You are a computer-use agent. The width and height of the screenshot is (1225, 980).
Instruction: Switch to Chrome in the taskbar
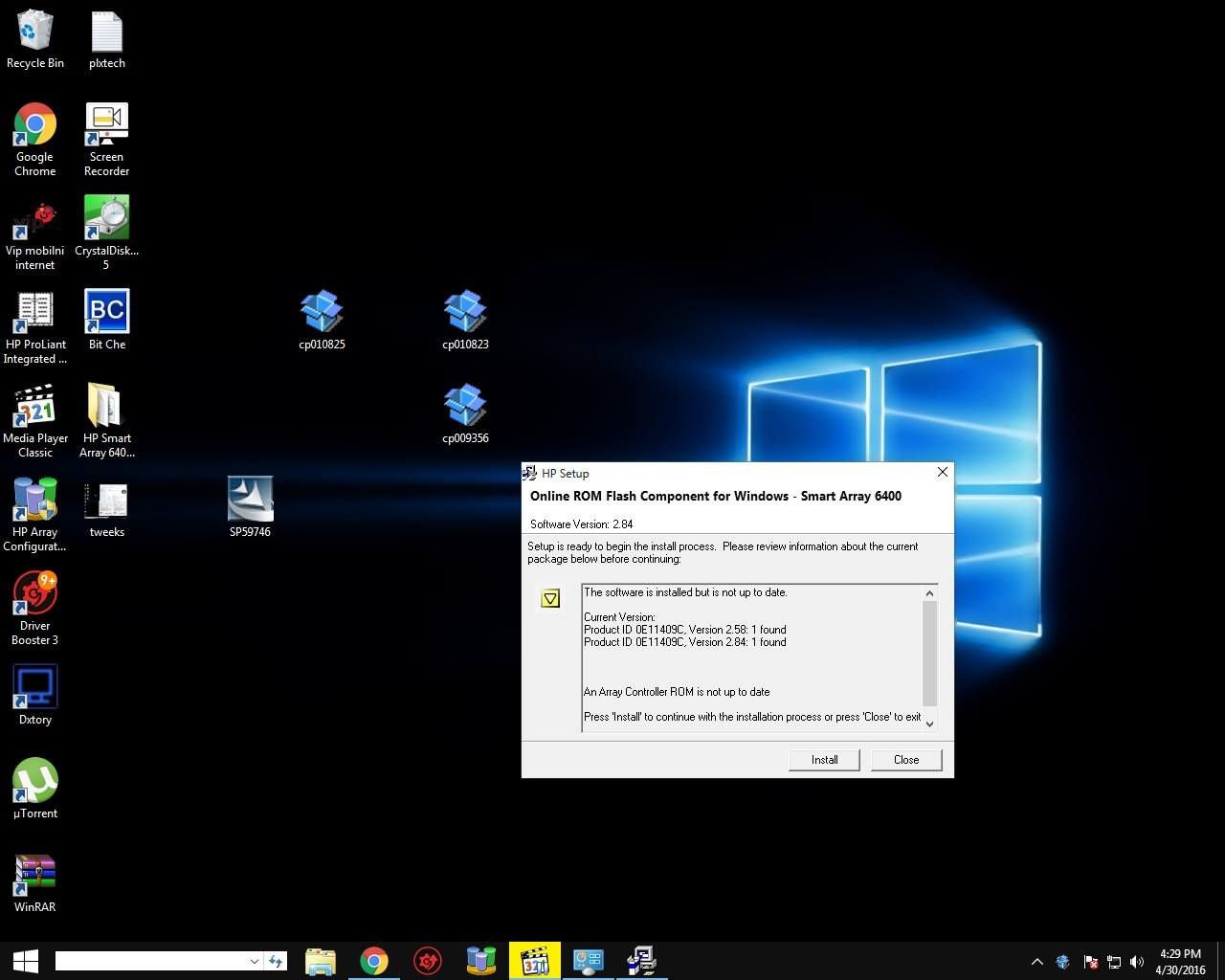(x=374, y=961)
